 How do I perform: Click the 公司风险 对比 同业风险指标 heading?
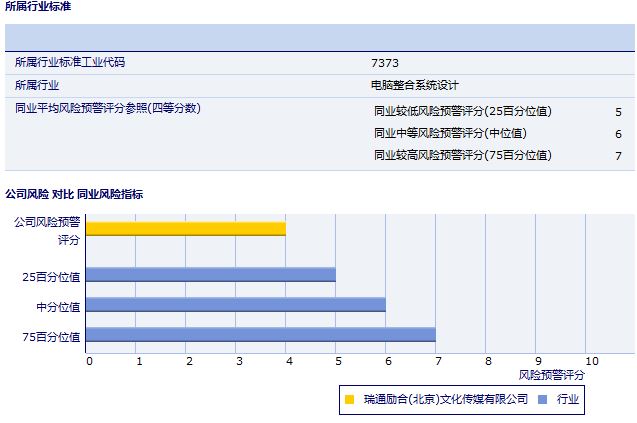click(x=74, y=193)
